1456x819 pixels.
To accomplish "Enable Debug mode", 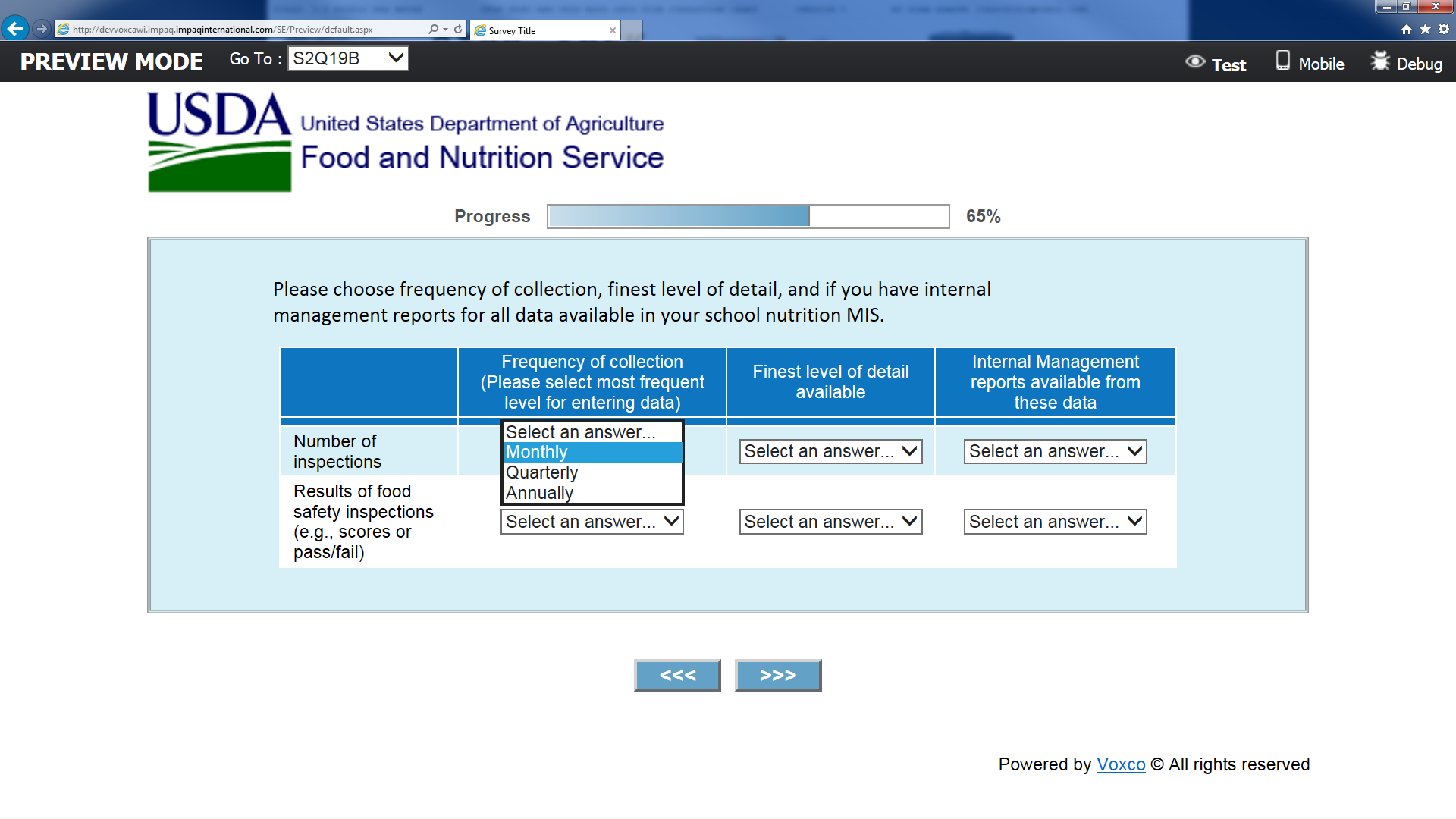I will (x=1406, y=63).
